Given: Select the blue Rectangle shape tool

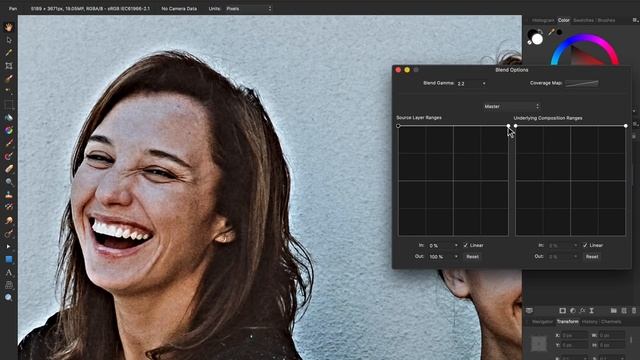Looking at the screenshot, I should coord(9,259).
